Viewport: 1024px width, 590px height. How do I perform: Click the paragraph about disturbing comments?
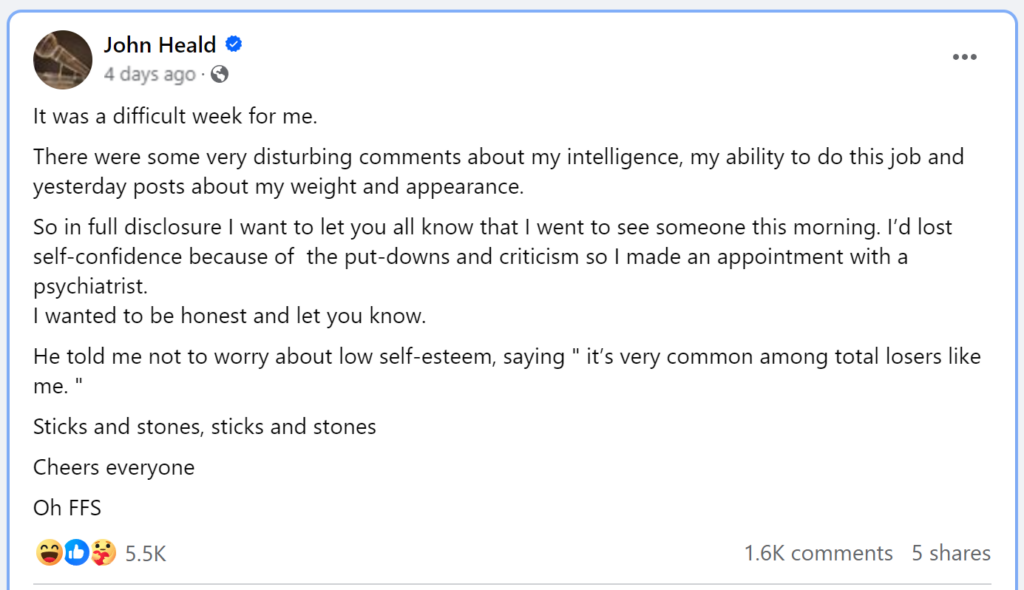[498, 171]
